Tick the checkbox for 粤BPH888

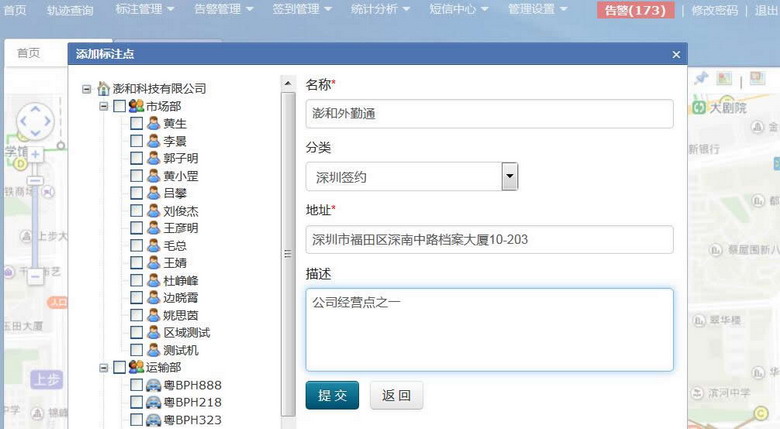136,385
